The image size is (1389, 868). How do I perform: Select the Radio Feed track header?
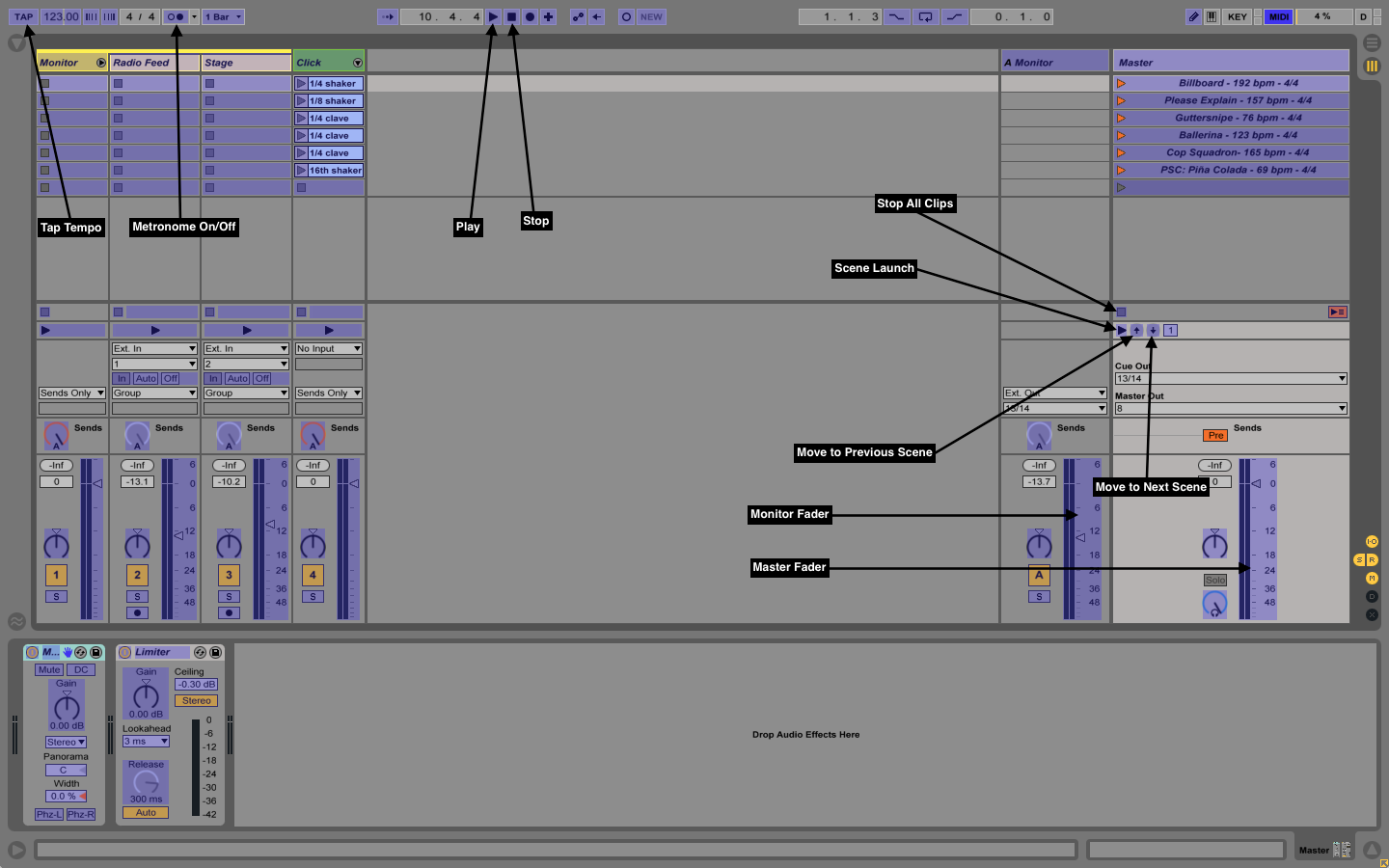[x=153, y=63]
